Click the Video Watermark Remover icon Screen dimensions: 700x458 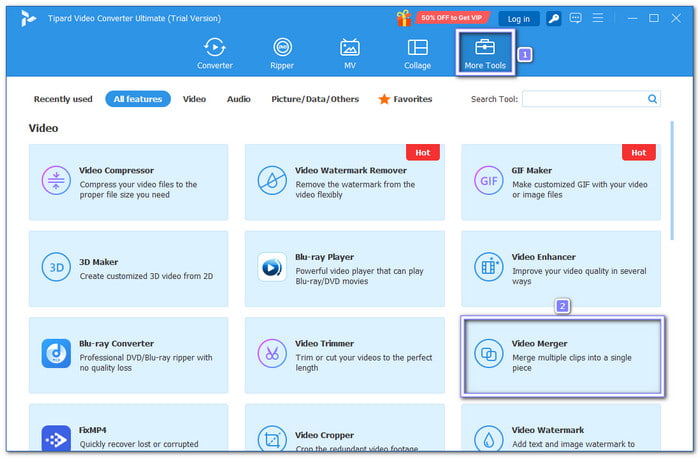272,181
